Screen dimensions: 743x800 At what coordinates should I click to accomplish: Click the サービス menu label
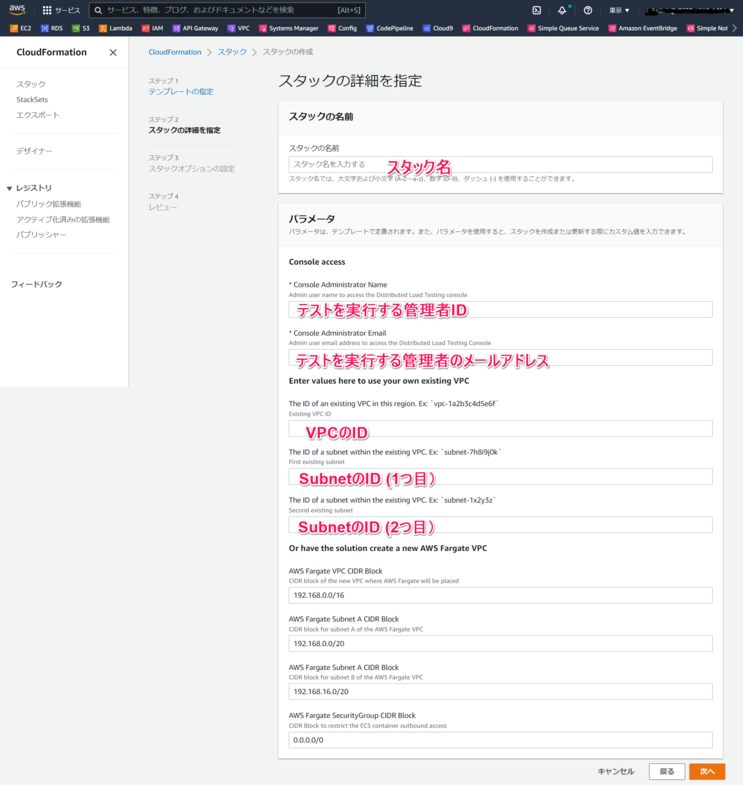click(x=67, y=10)
